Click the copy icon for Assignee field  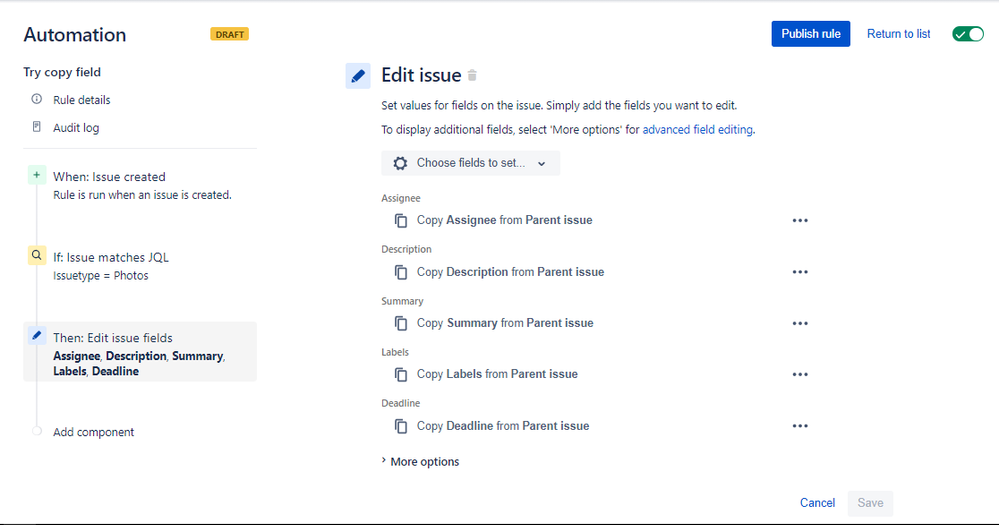pyautogui.click(x=401, y=220)
